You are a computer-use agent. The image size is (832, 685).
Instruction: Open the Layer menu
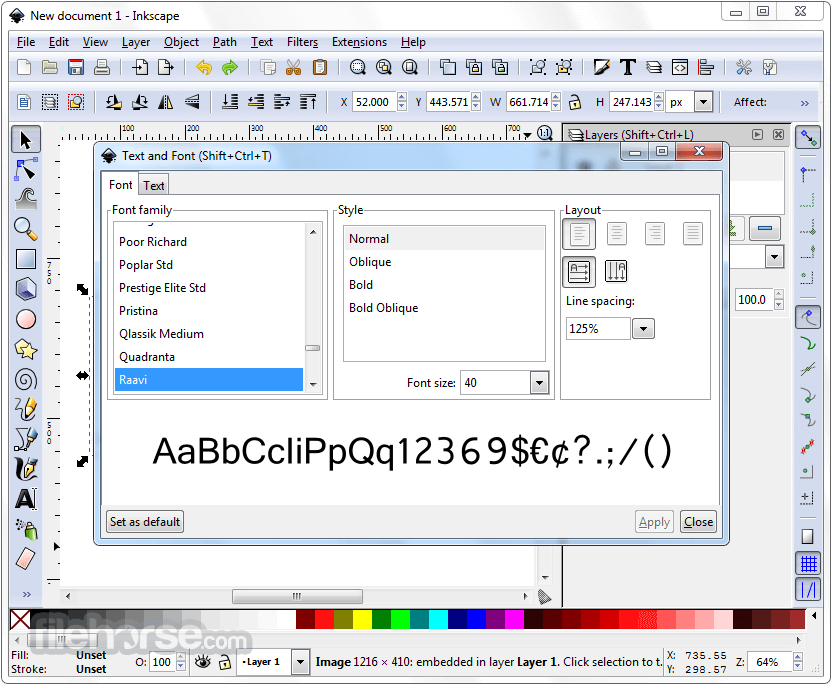pyautogui.click(x=136, y=42)
